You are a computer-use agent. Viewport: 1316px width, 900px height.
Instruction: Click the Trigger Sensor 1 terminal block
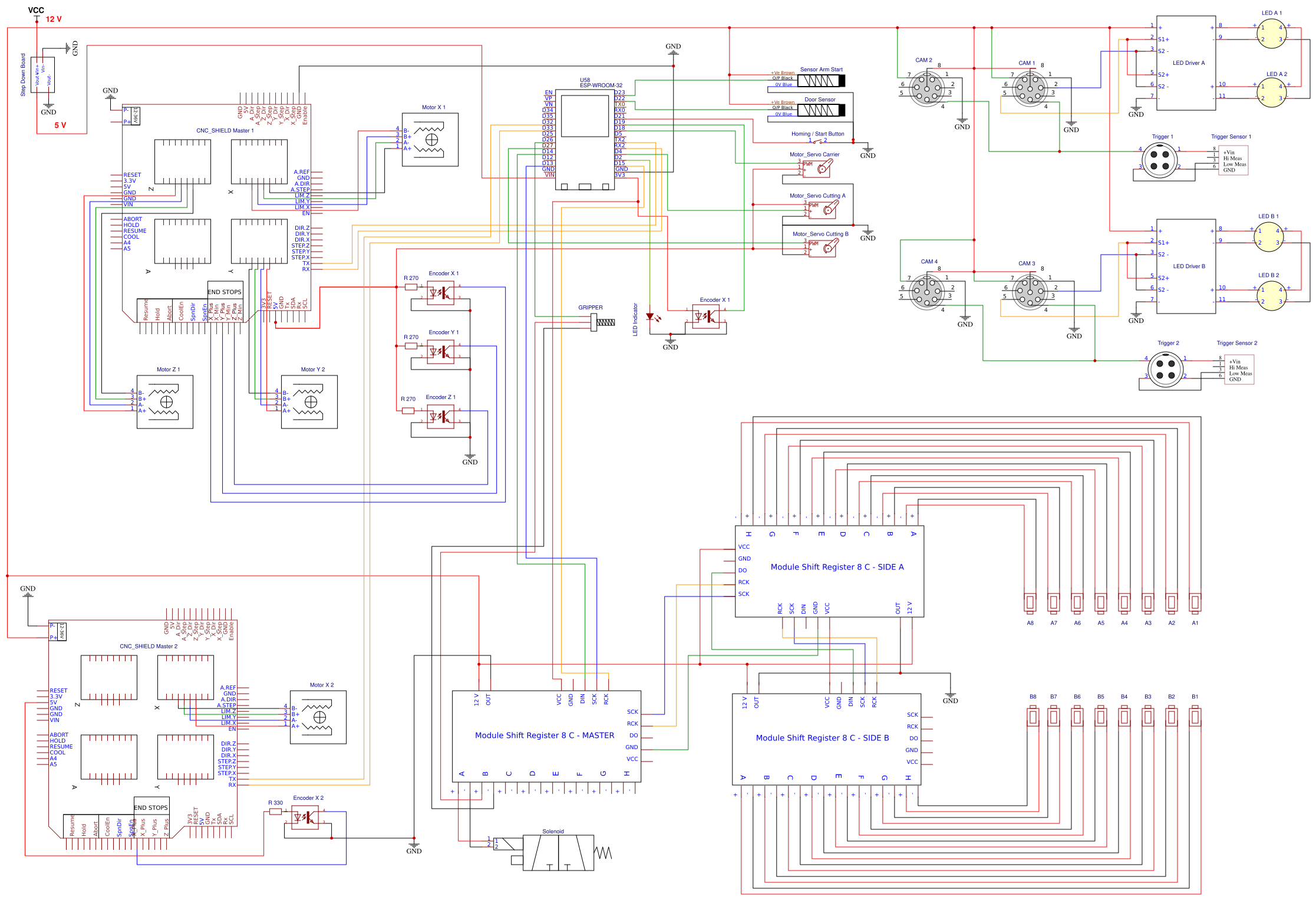coord(1233,161)
